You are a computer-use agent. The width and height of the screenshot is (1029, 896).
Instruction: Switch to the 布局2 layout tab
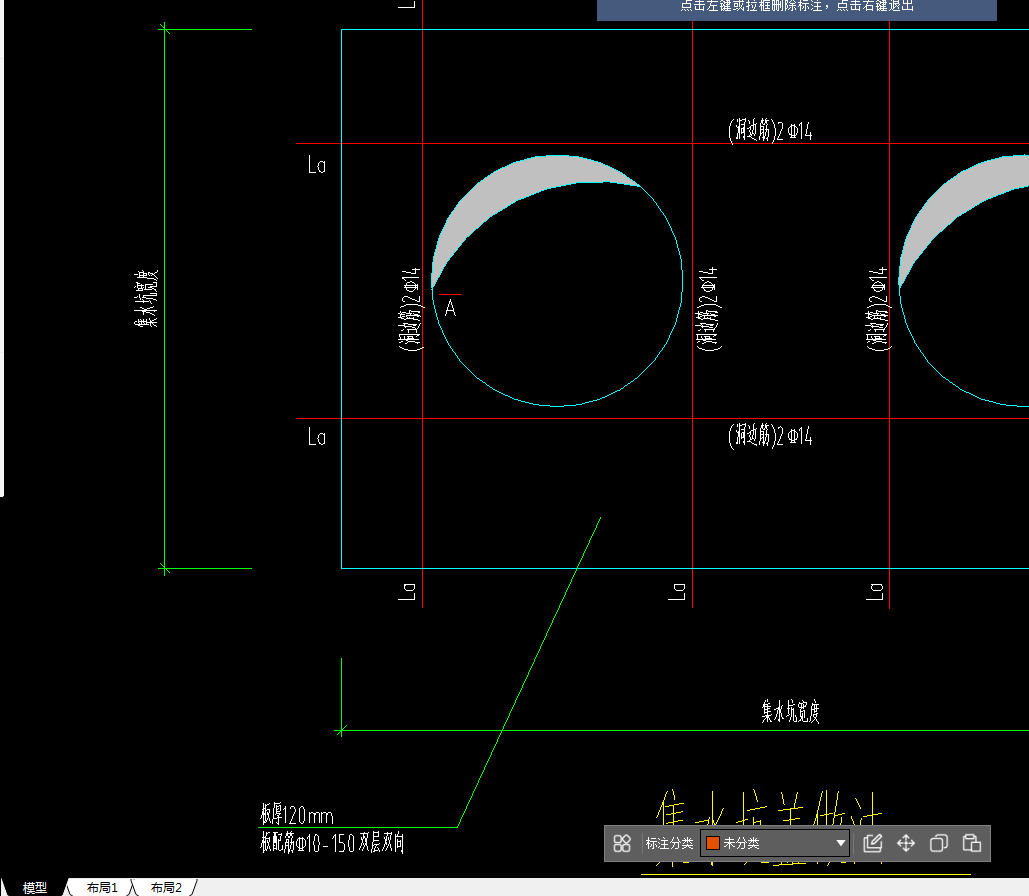coord(166,887)
